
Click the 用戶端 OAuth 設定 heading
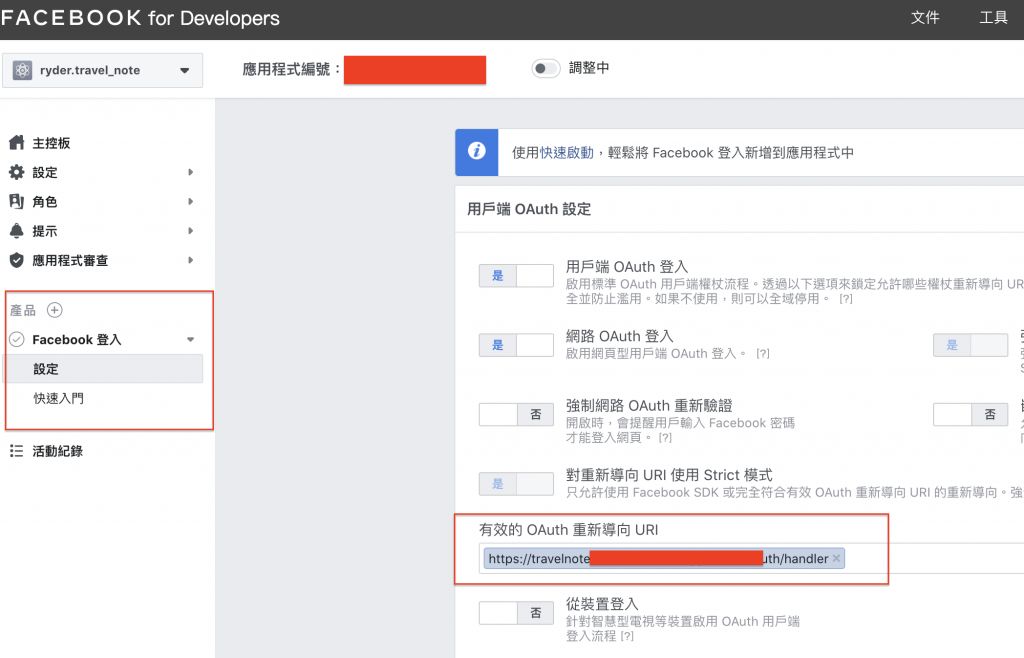[x=529, y=209]
